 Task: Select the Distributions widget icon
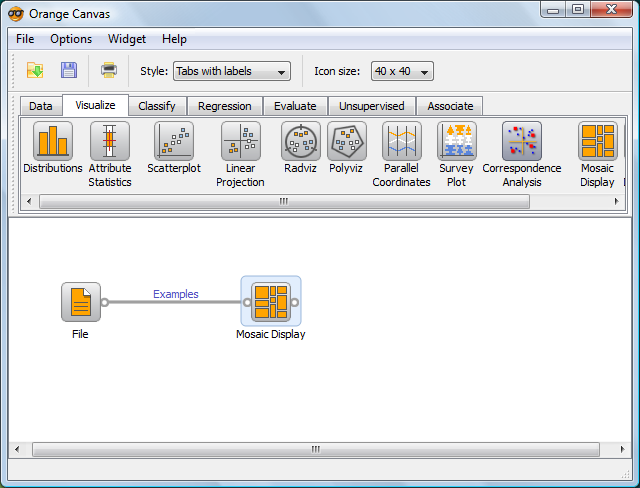53,141
